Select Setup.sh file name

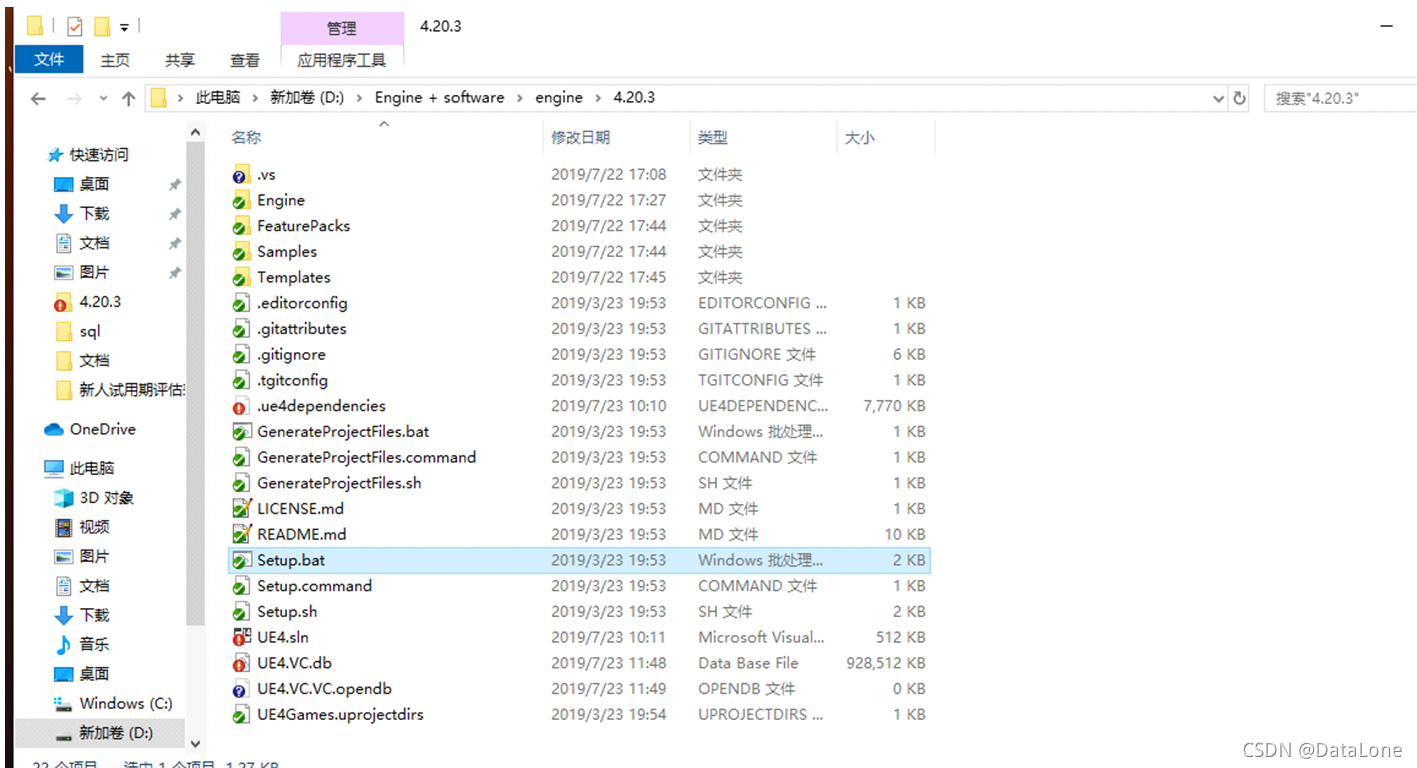tap(287, 612)
